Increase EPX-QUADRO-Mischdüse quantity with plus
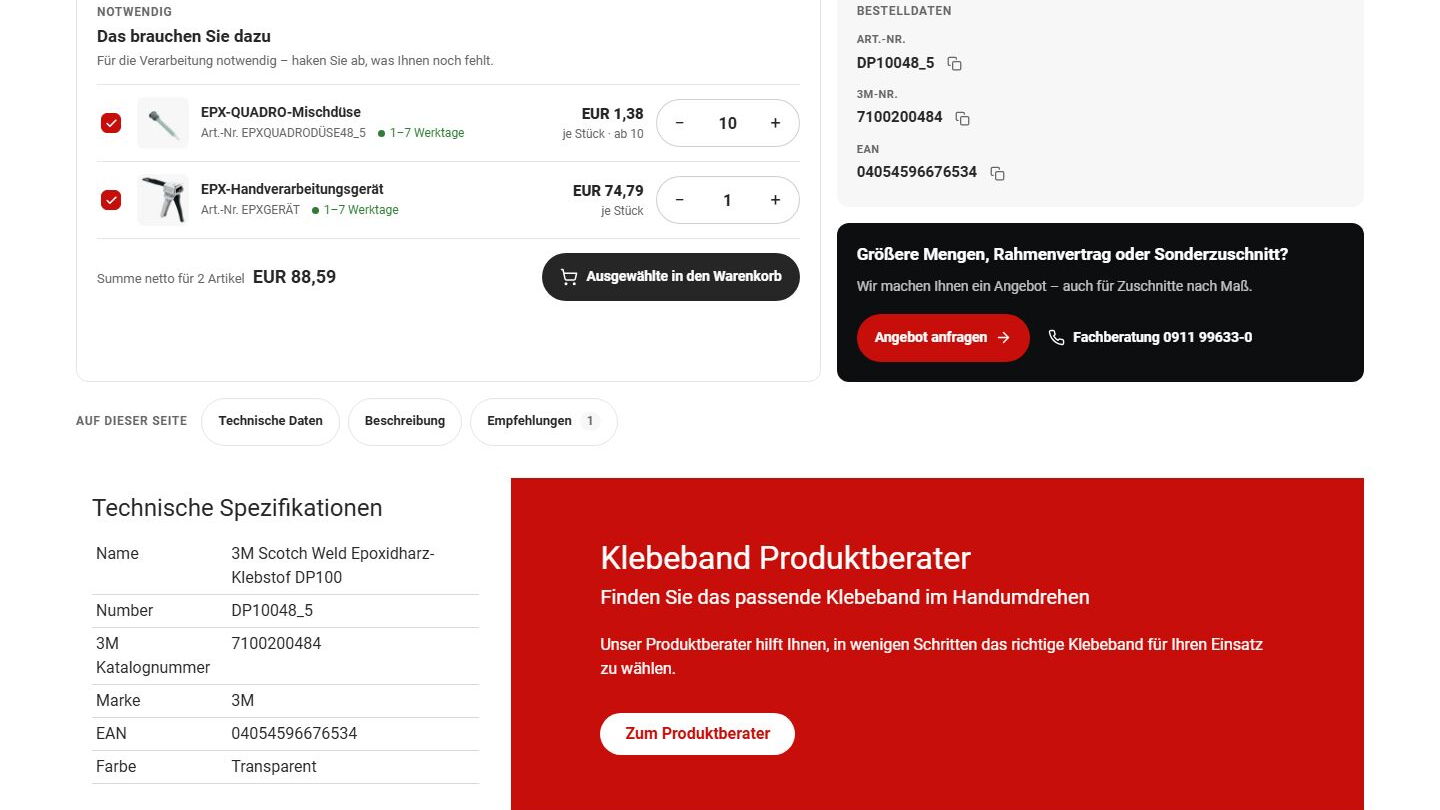The width and height of the screenshot is (1440, 810). click(775, 123)
